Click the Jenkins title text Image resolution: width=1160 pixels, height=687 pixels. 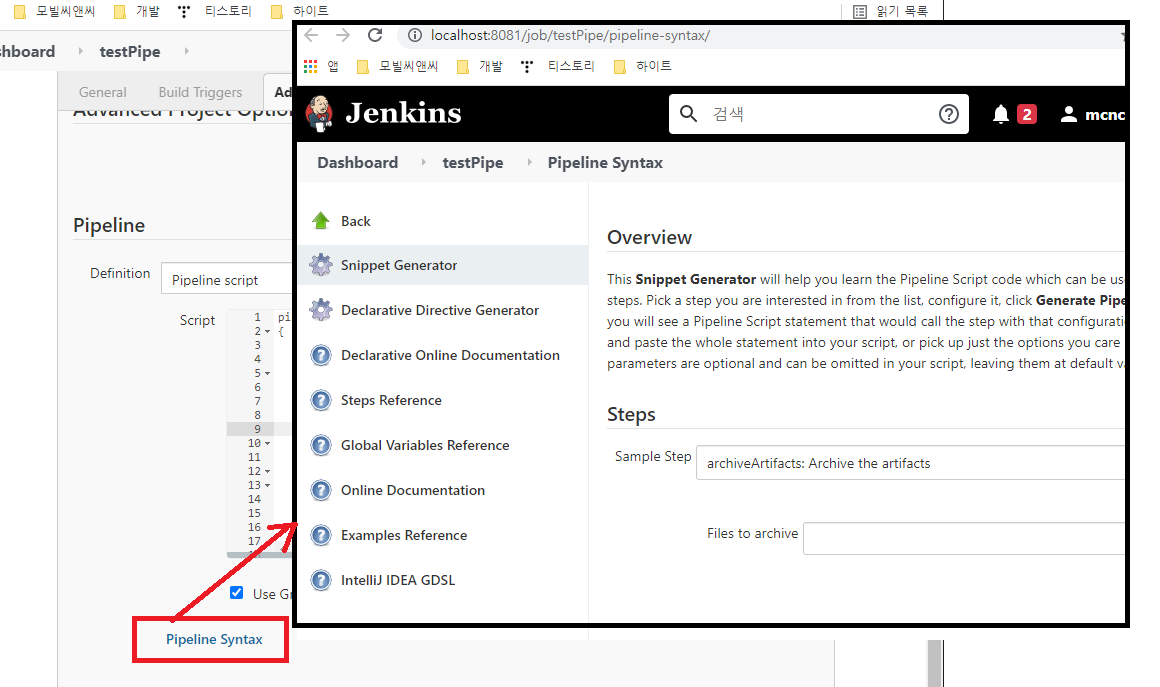403,113
